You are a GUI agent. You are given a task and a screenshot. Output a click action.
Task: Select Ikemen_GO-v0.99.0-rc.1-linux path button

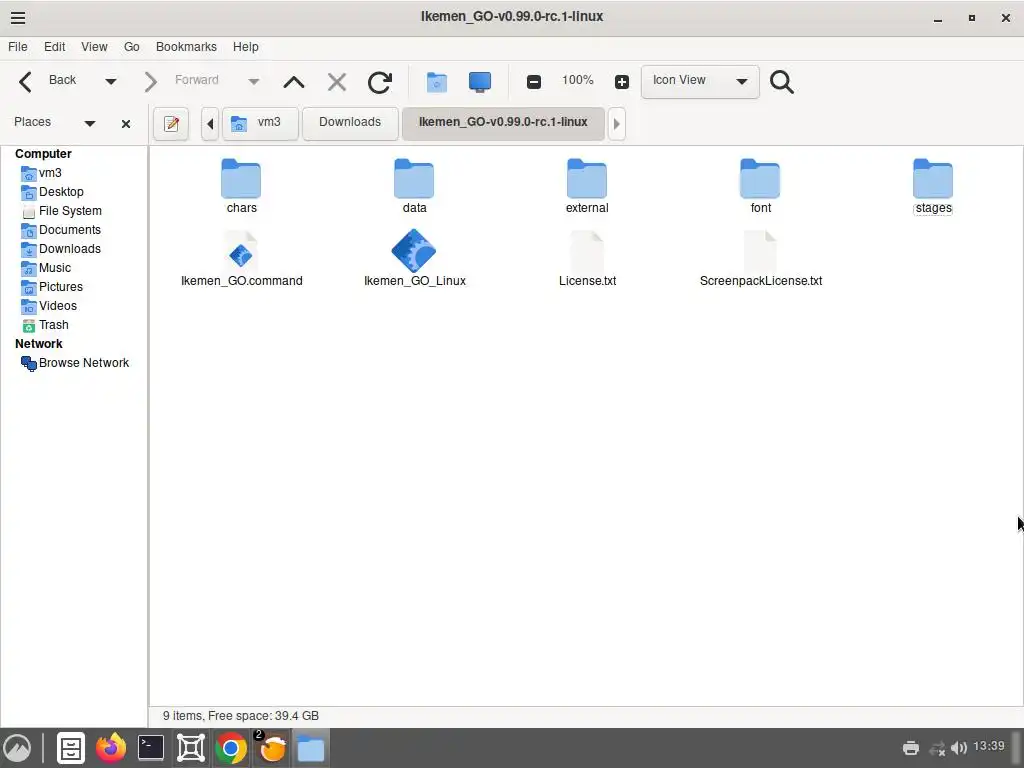pos(503,123)
